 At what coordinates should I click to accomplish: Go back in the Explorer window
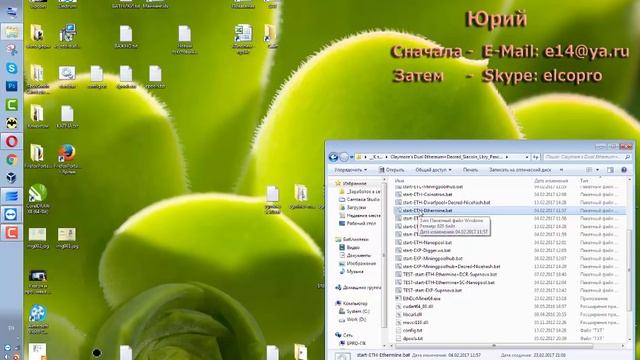tap(333, 157)
